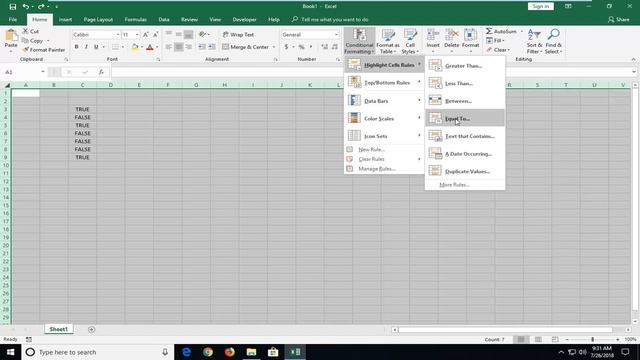
Task: Switch to Normal view in status bar
Action: click(x=521, y=340)
